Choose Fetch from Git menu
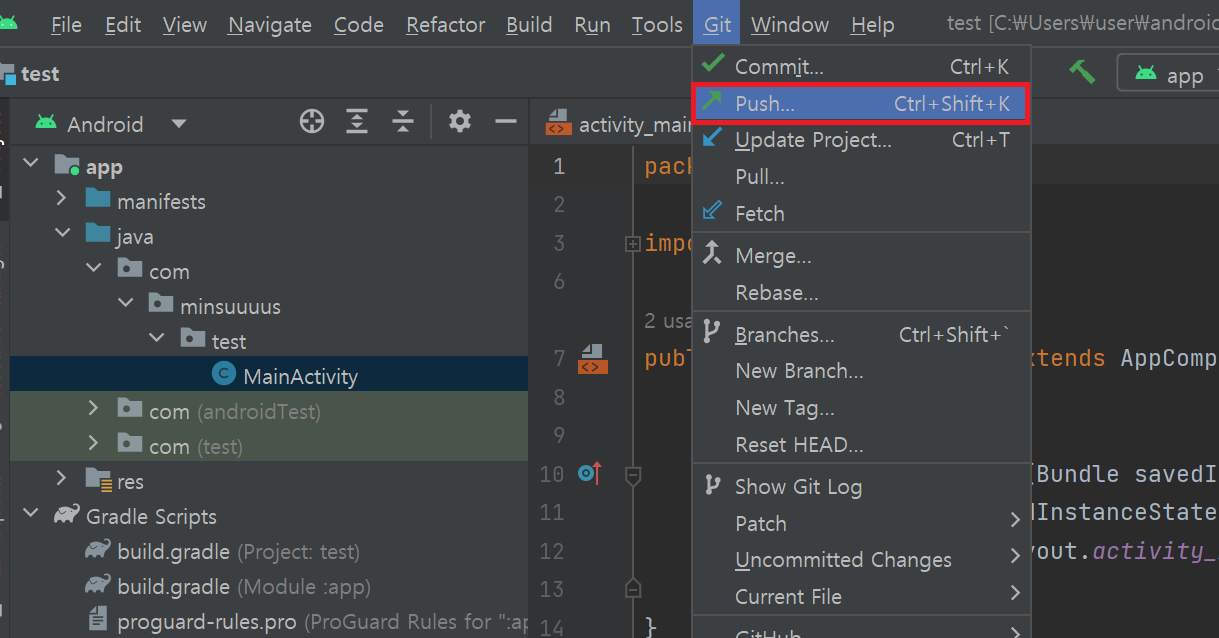This screenshot has width=1219, height=638. [x=861, y=213]
